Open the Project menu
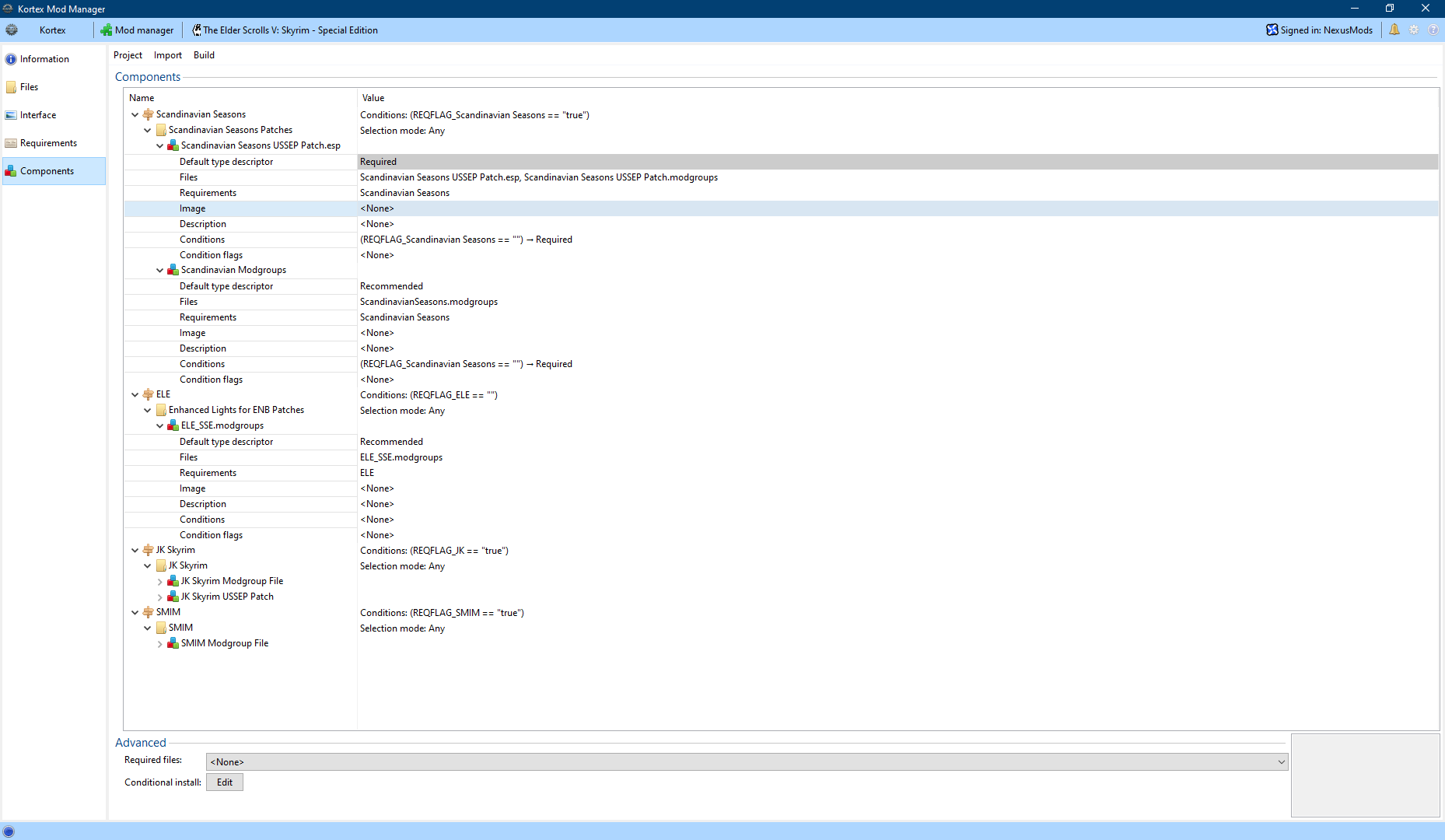Viewport: 1445px width, 840px height. [128, 55]
